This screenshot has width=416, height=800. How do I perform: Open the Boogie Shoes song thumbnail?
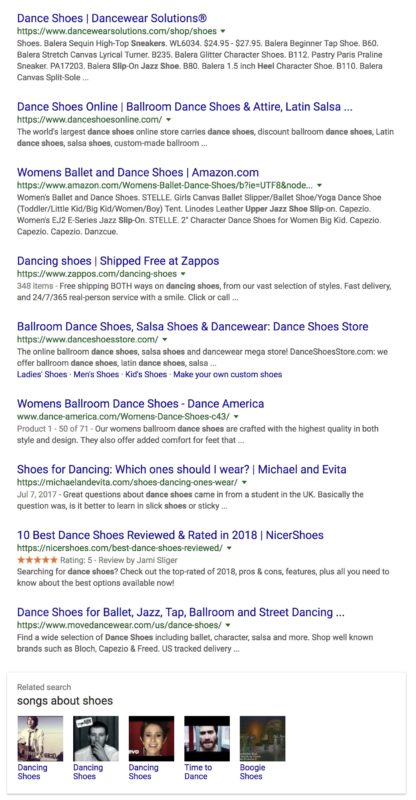click(262, 738)
